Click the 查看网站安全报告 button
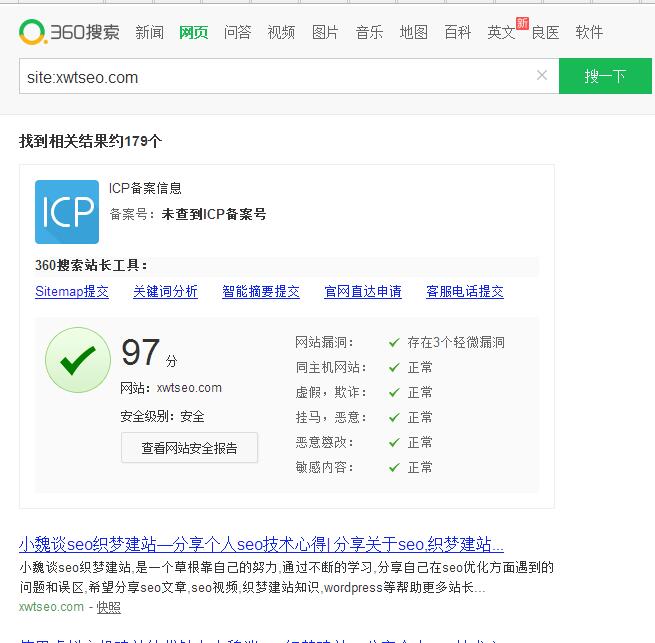 tap(189, 448)
